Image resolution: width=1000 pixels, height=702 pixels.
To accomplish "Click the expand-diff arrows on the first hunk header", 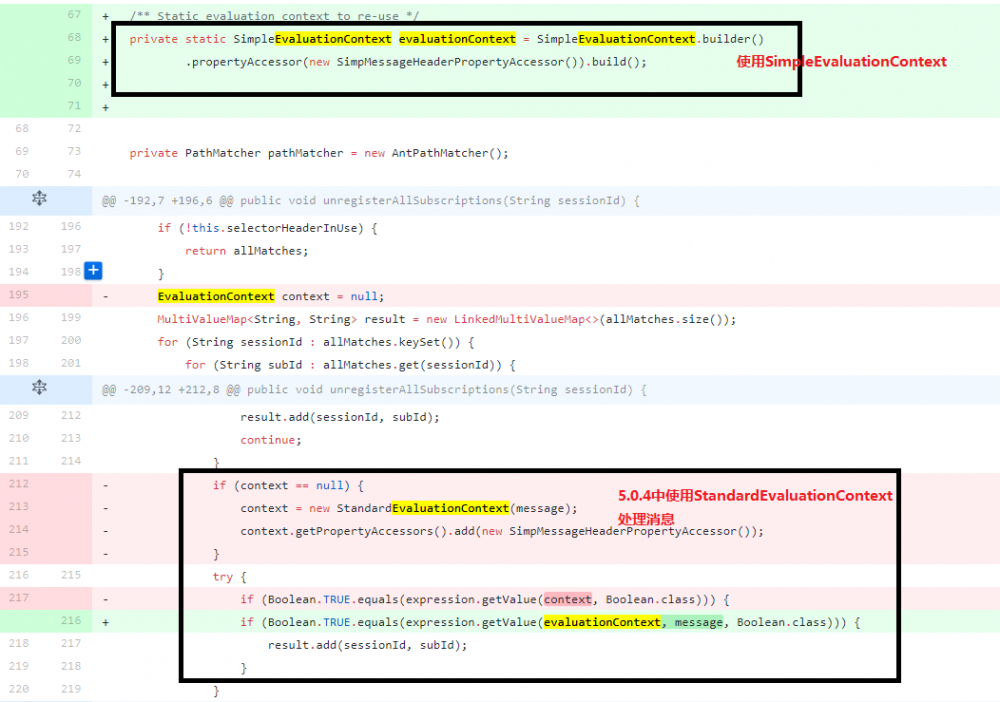I will (37, 200).
